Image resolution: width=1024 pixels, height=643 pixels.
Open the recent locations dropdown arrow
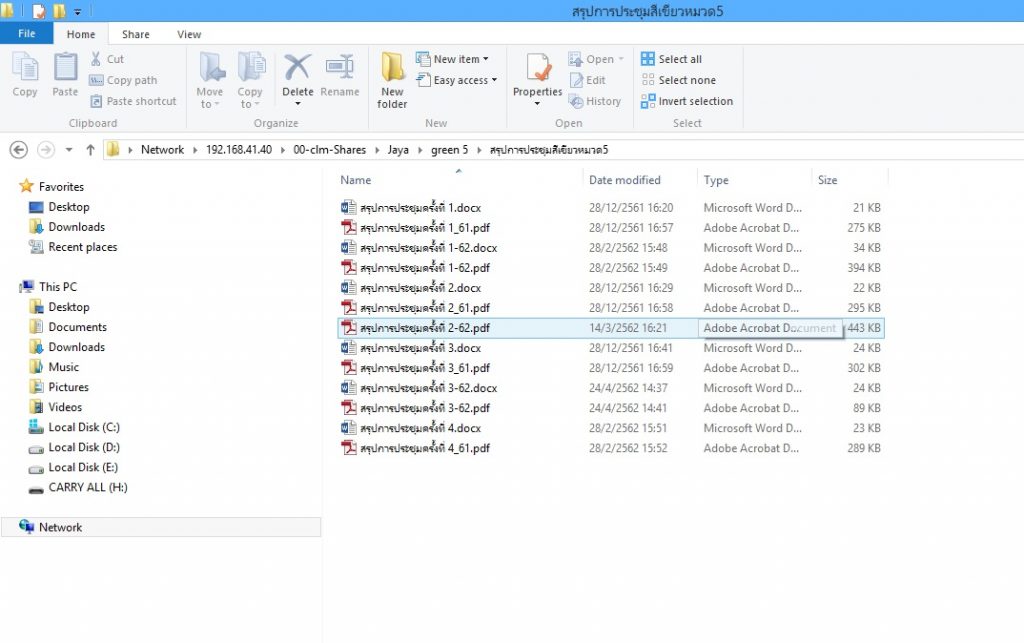pos(69,150)
